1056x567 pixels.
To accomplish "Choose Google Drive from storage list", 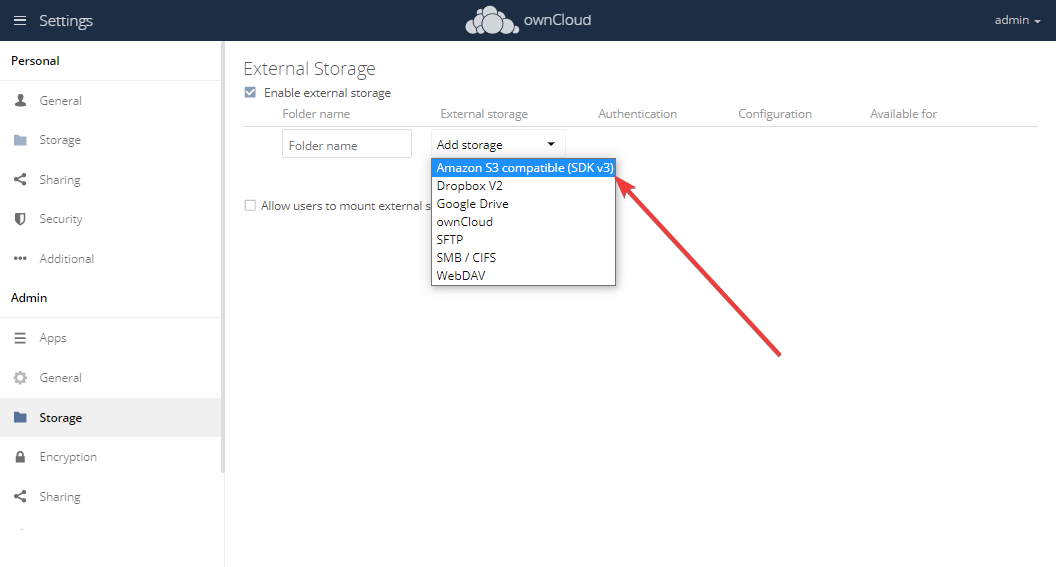I will click(472, 204).
